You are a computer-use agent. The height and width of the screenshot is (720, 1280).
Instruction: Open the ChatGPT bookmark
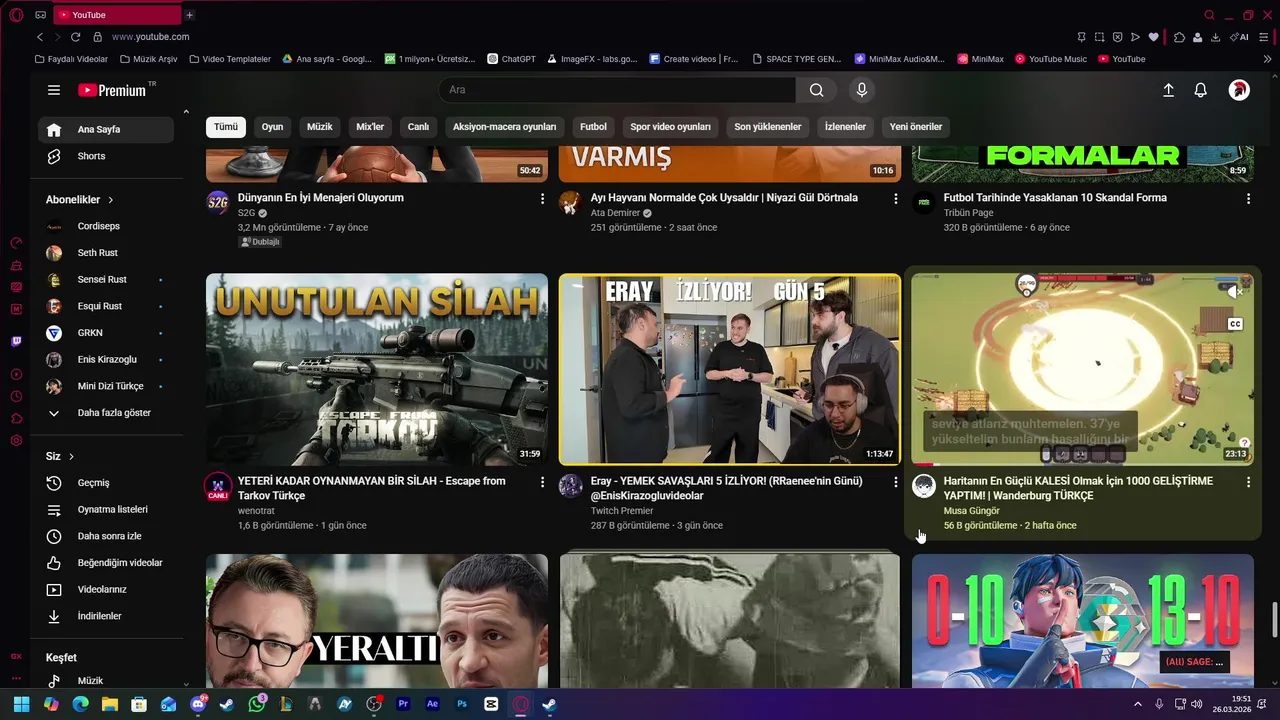(511, 59)
